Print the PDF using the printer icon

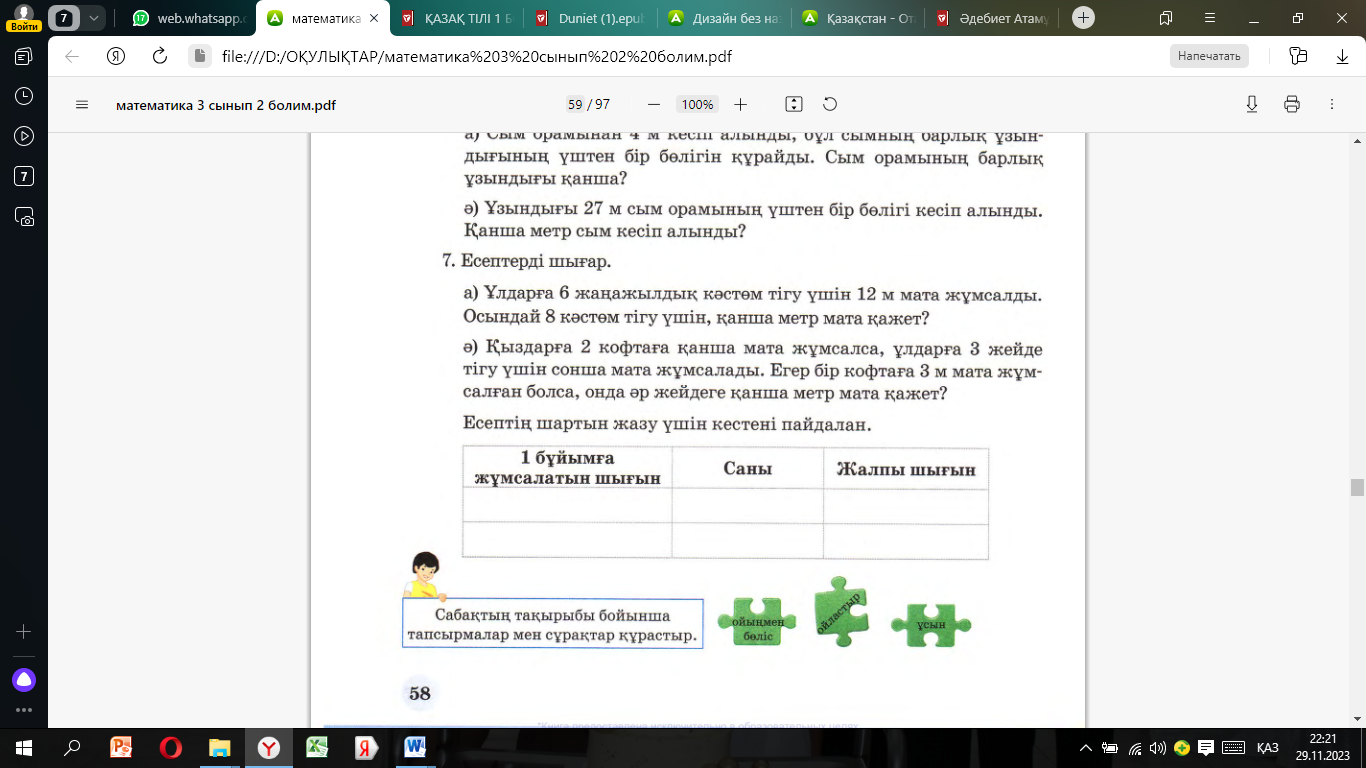click(1291, 104)
